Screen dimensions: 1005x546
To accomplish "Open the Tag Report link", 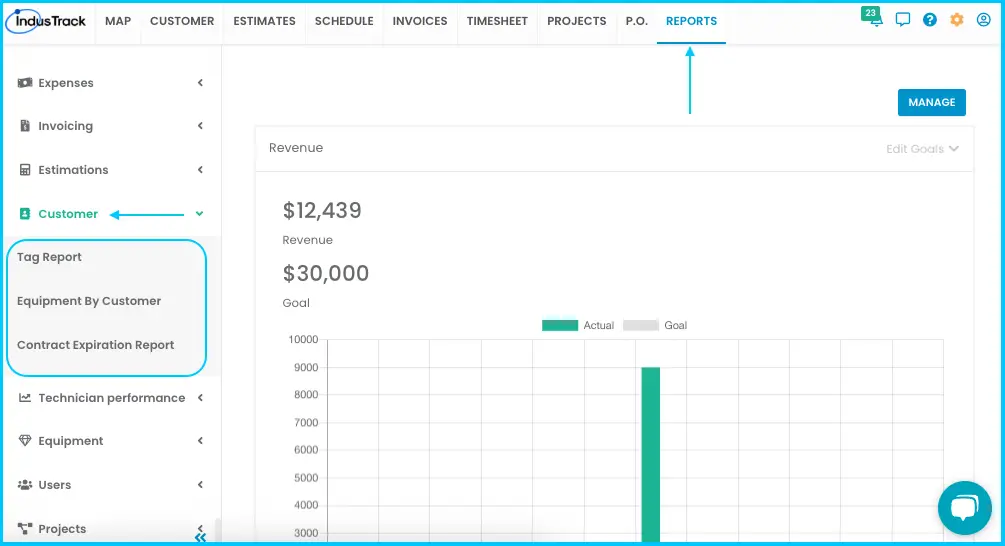I will coord(49,257).
